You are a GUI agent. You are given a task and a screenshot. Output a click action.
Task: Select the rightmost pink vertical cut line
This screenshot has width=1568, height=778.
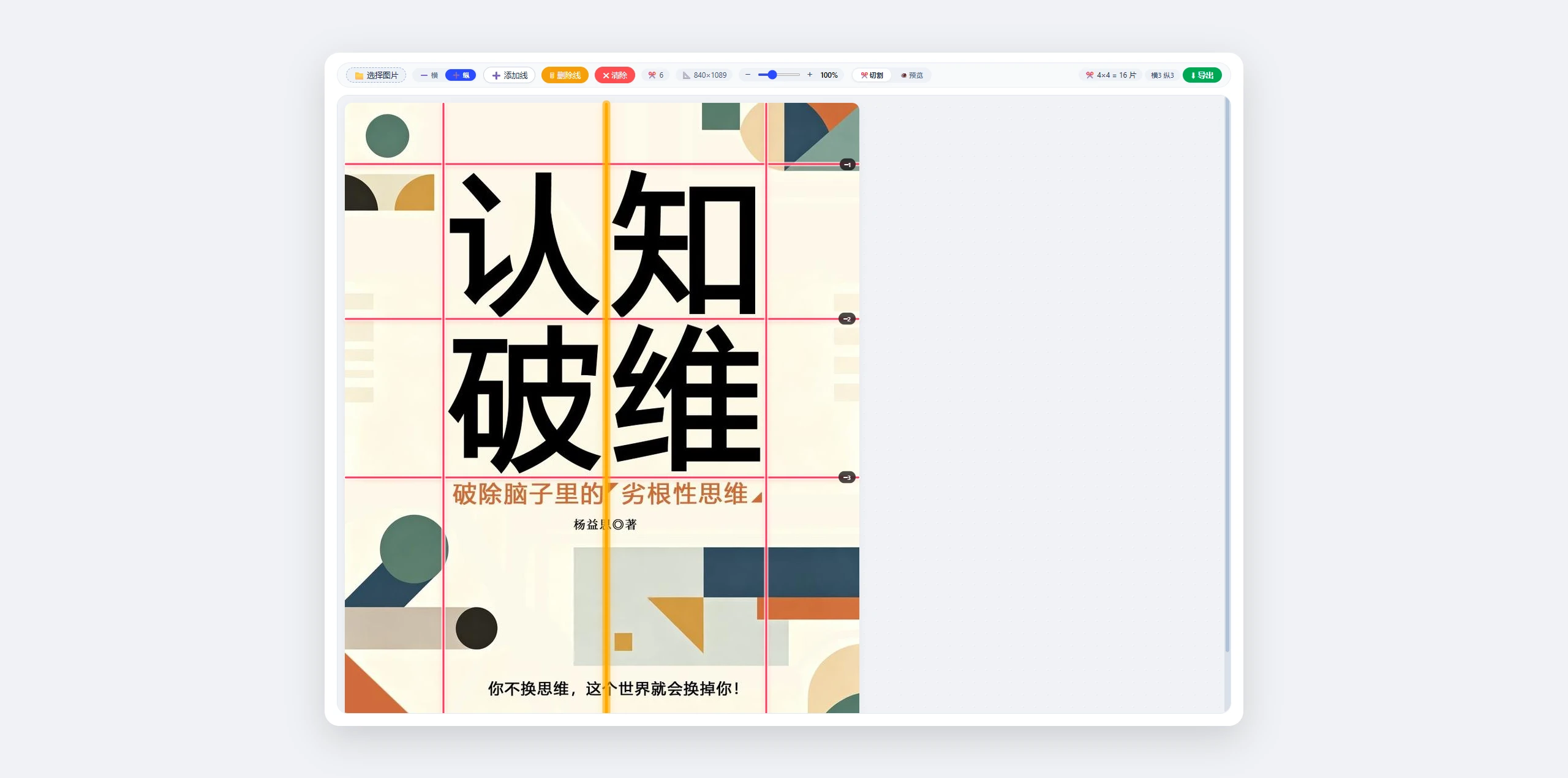766,407
